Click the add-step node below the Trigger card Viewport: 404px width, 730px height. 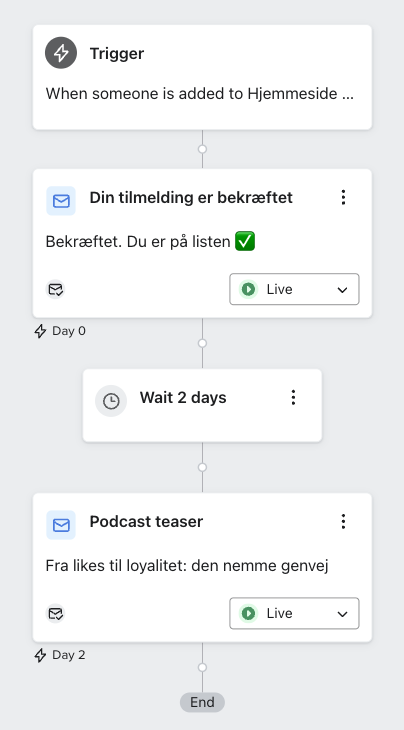[x=202, y=149]
